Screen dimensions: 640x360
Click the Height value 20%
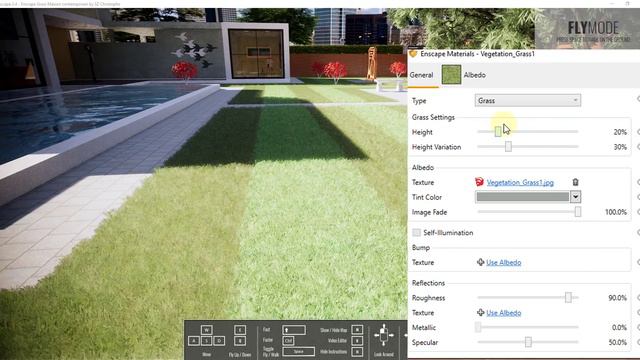tap(620, 132)
